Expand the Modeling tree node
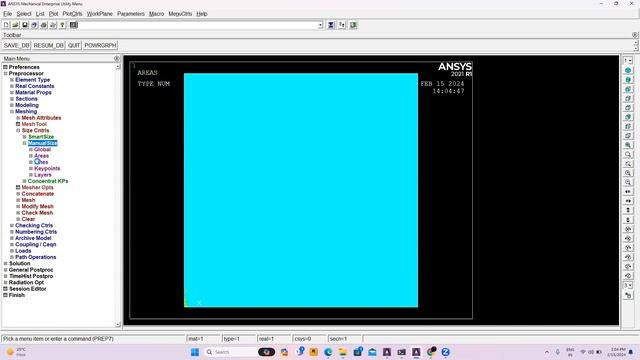 12,105
